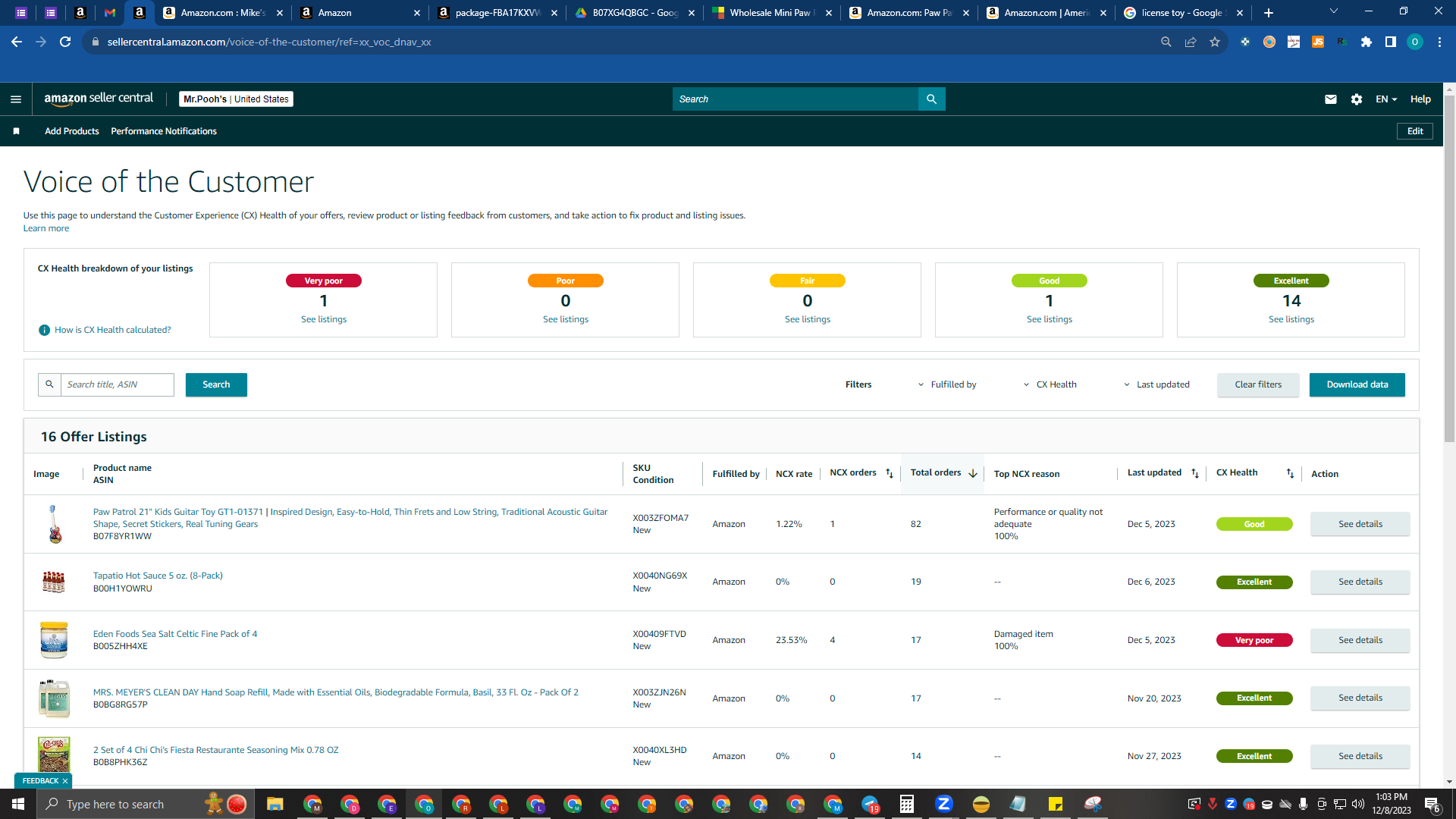The width and height of the screenshot is (1456, 819).
Task: Open a new browser tab
Action: [x=1269, y=13]
